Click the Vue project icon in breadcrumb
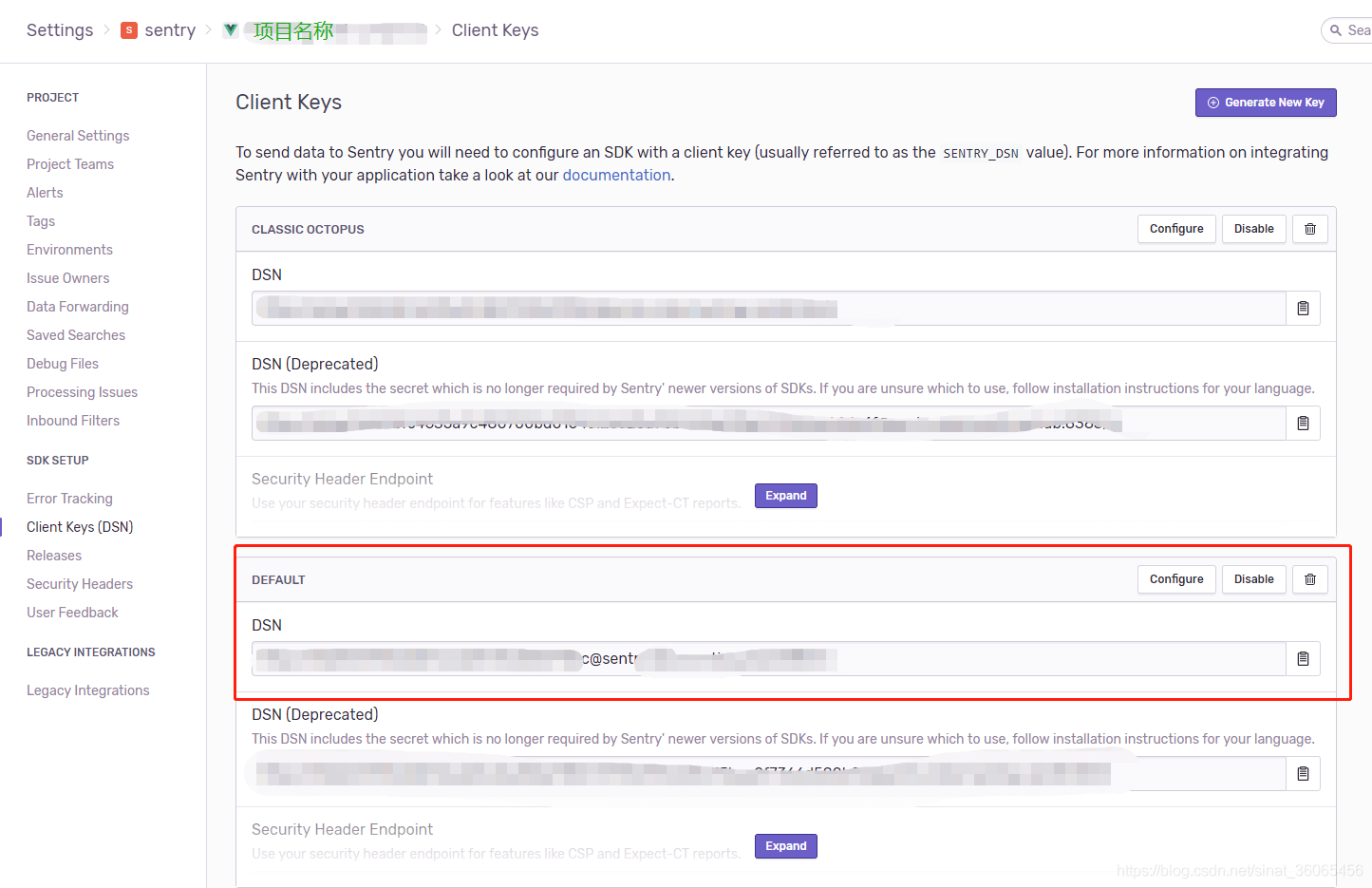 click(x=231, y=30)
